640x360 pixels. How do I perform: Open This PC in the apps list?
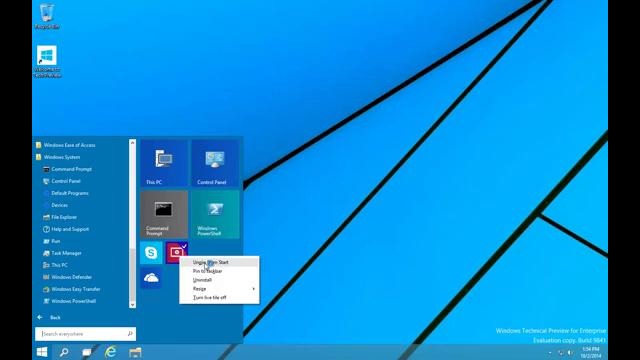tap(56, 265)
